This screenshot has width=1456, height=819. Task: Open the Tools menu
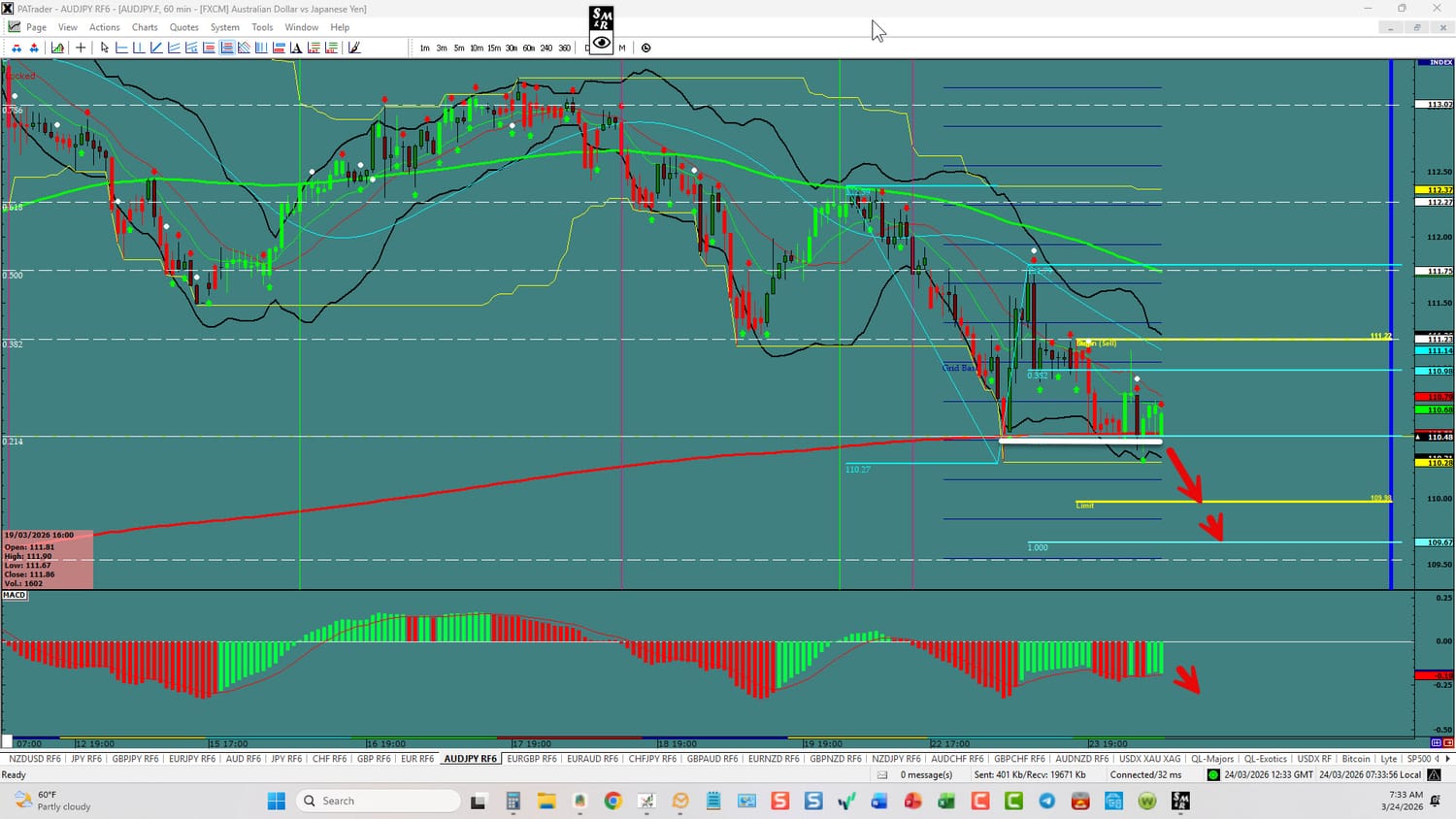point(262,27)
